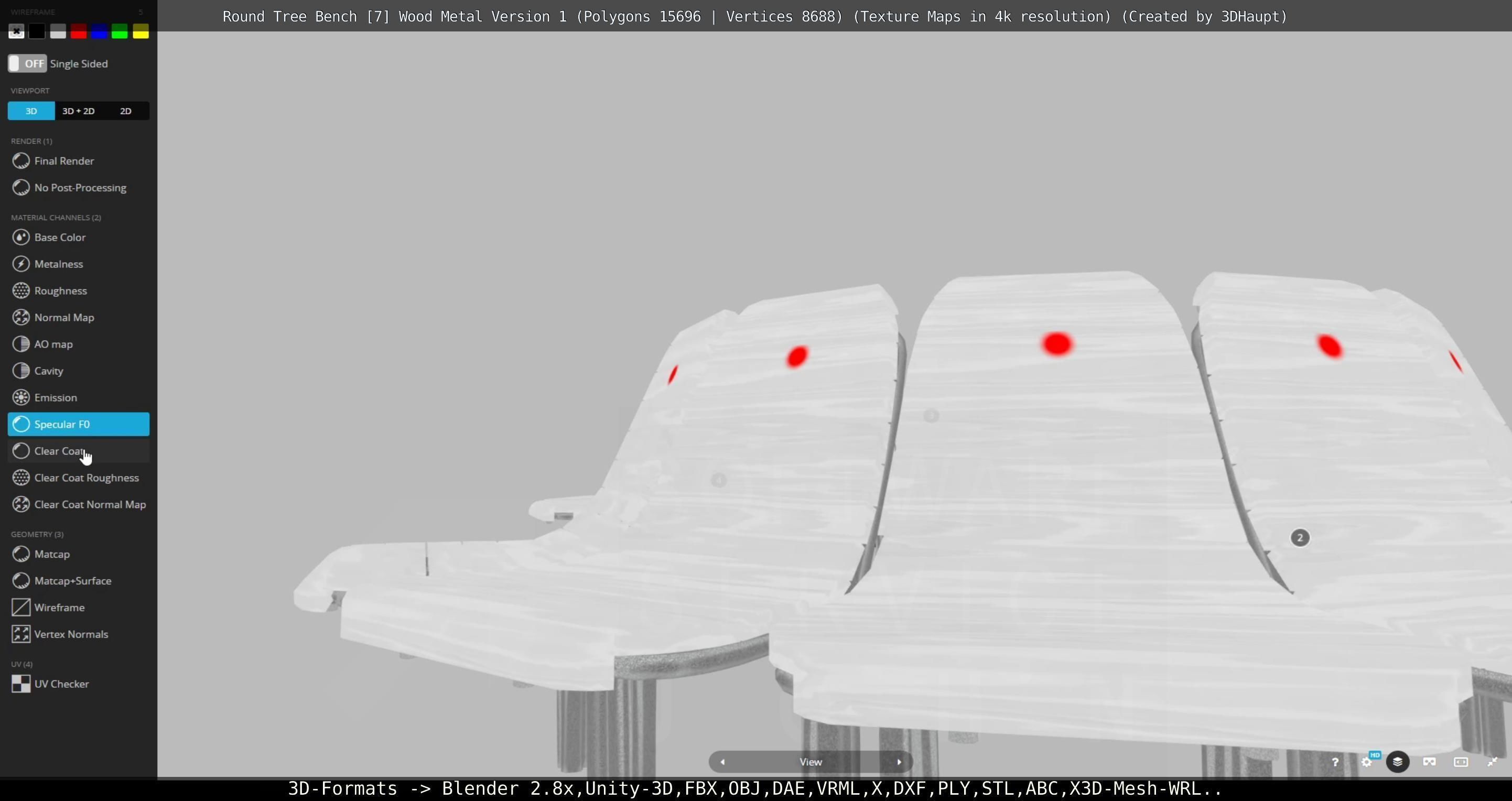Click annotation marker number 2
1512x801 pixels.
click(x=1300, y=537)
